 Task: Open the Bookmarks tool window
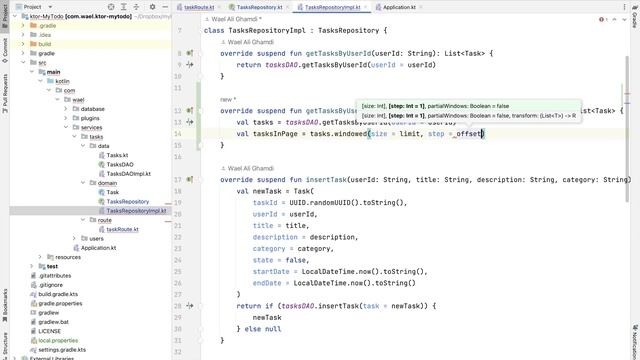click(5, 305)
